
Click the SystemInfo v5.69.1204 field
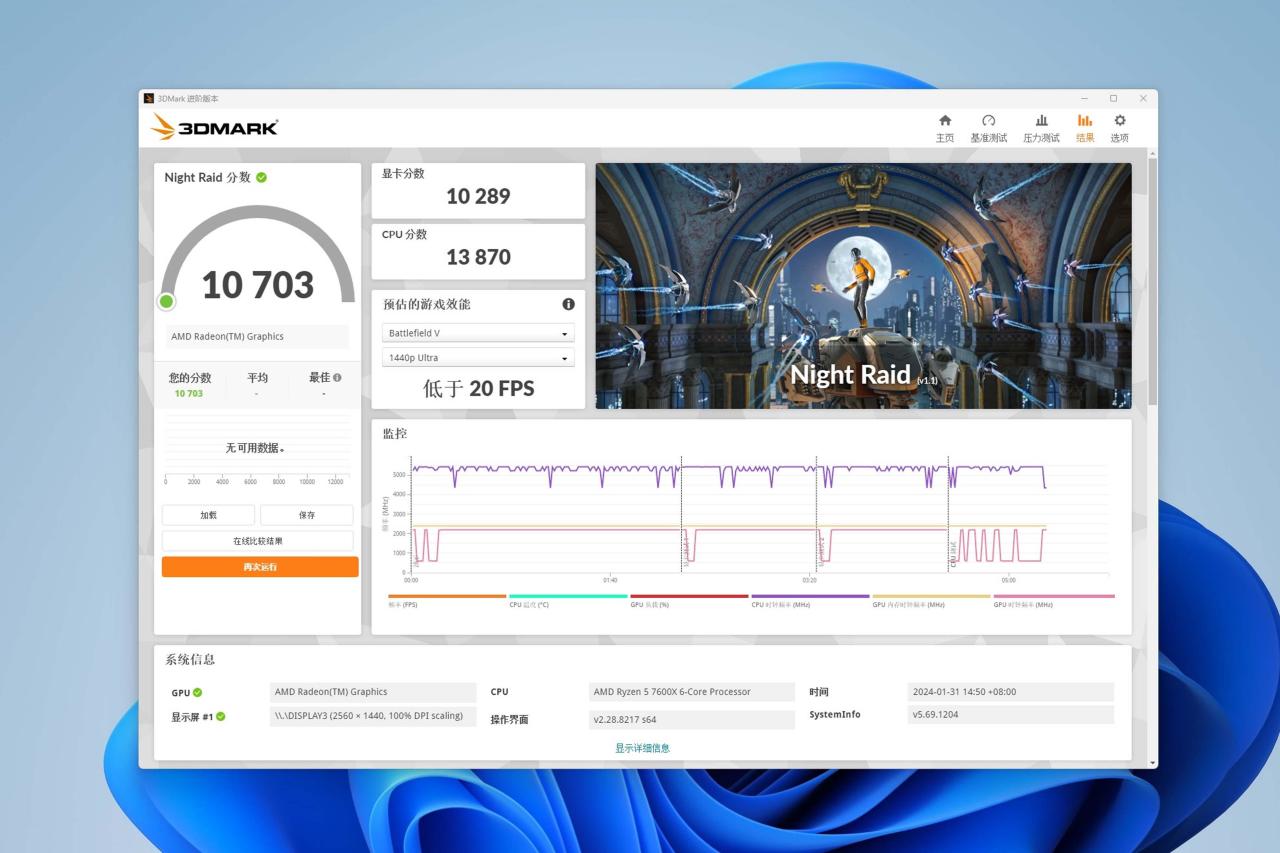[1011, 715]
